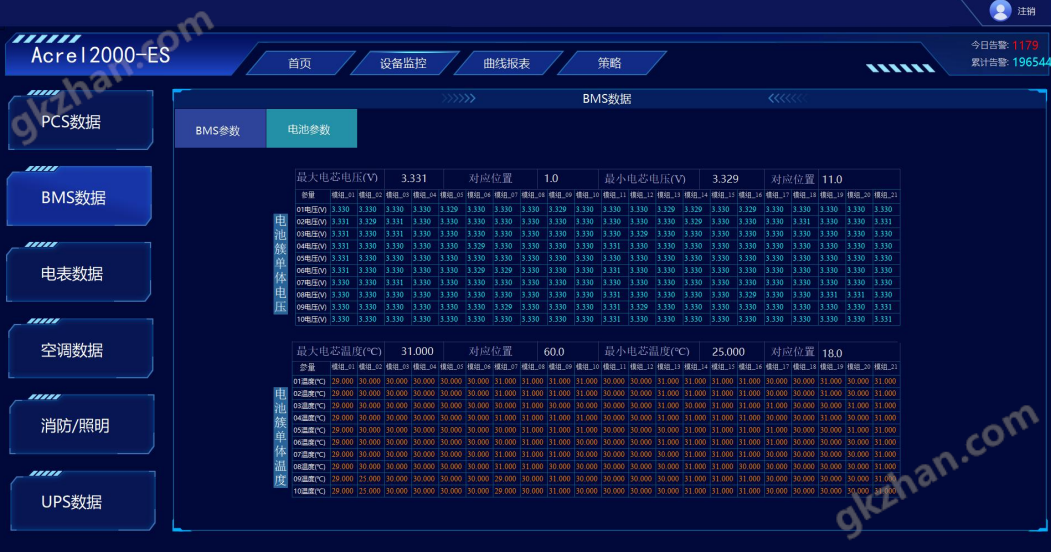Screen dimensions: 1051x552
Task: Click the max cell temperature value 31.000
Action: (417, 351)
